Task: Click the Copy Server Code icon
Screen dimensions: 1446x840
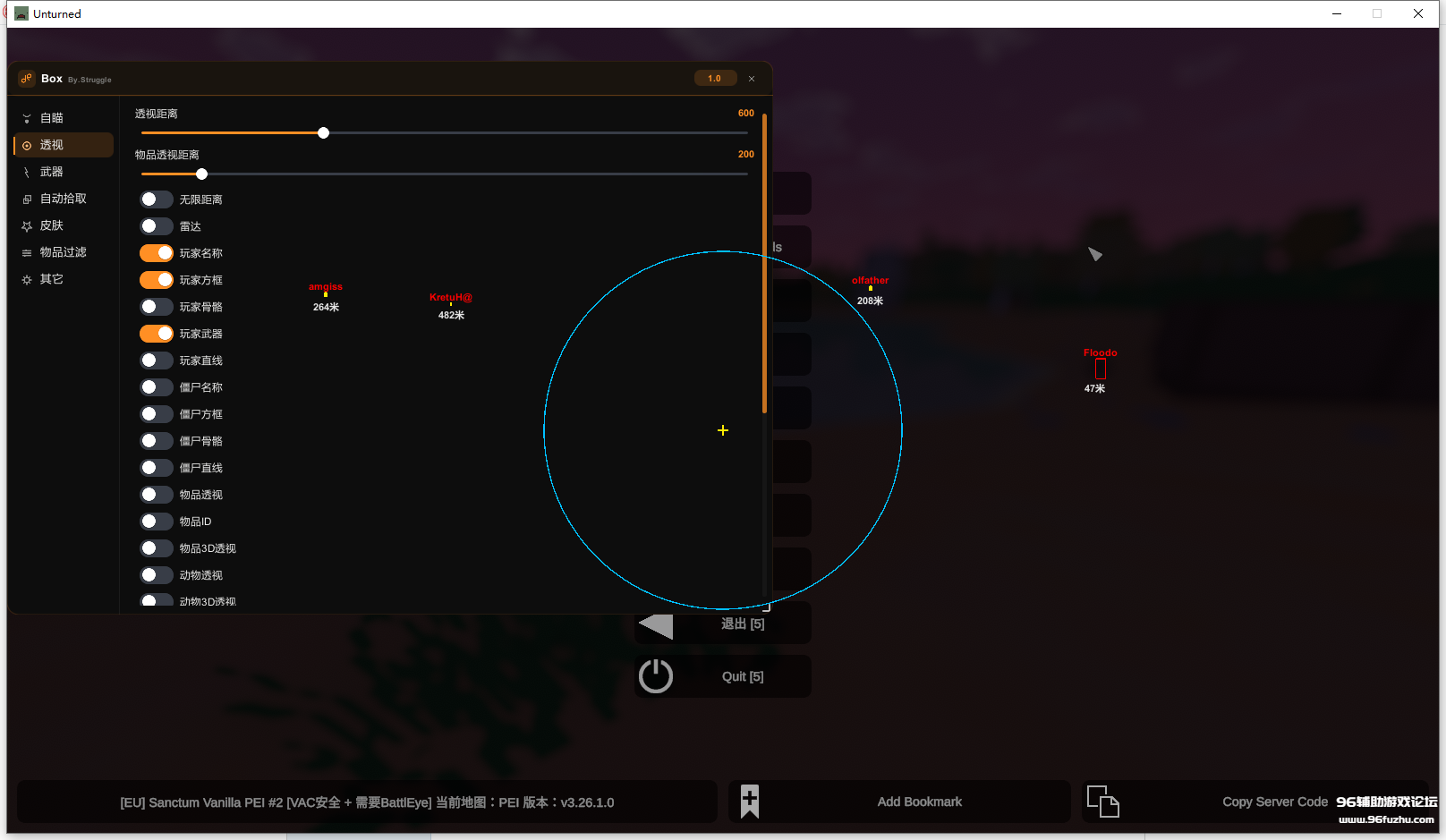Action: point(1102,802)
